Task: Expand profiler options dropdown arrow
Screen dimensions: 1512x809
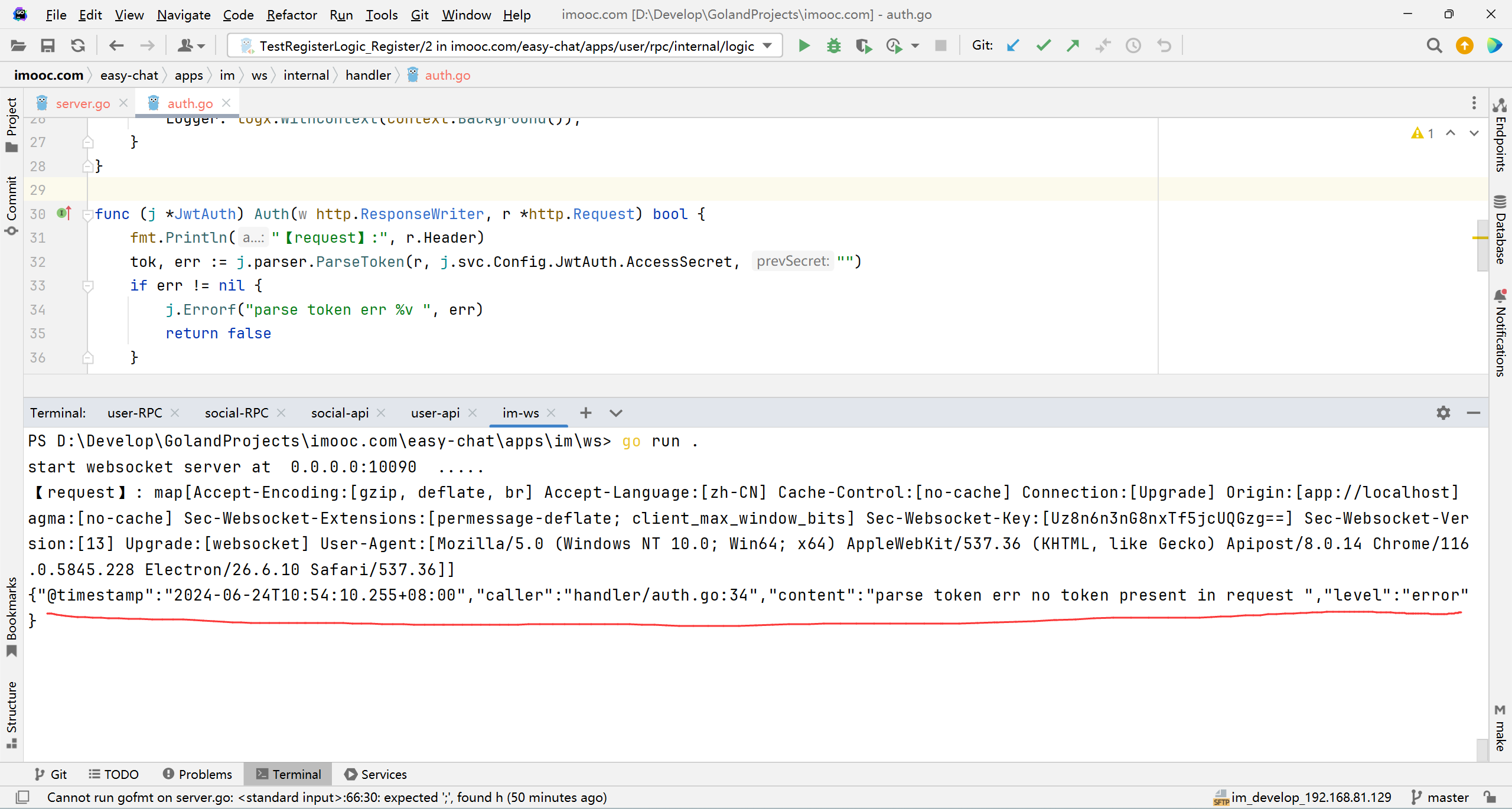Action: click(915, 45)
